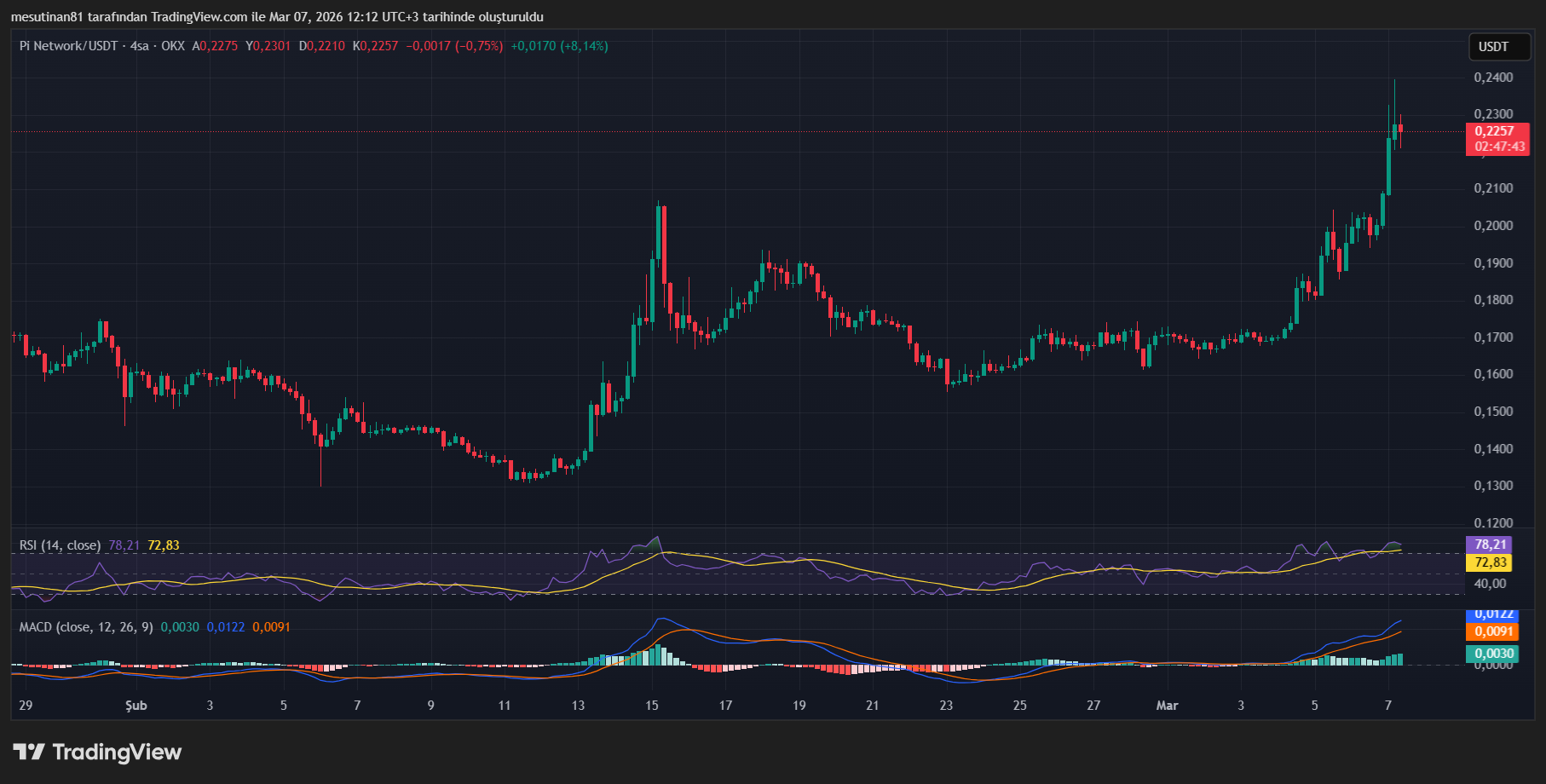Click the candle countdown timer 02:47:43
1546x784 pixels.
(1499, 147)
